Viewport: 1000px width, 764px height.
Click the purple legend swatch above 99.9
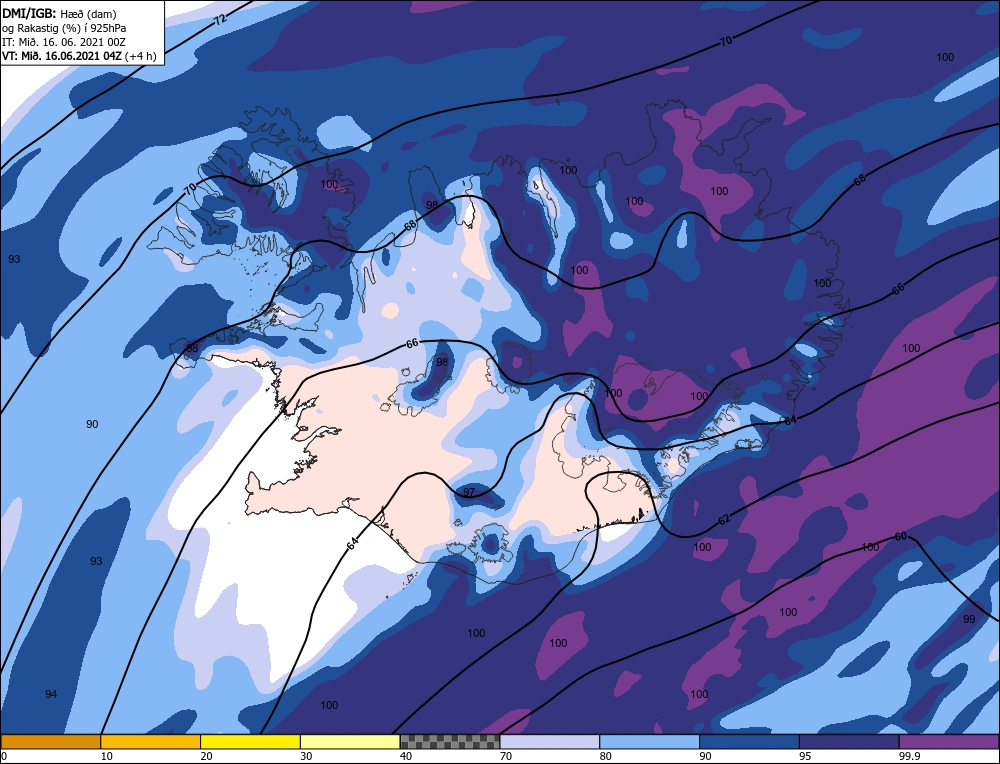[949, 741]
